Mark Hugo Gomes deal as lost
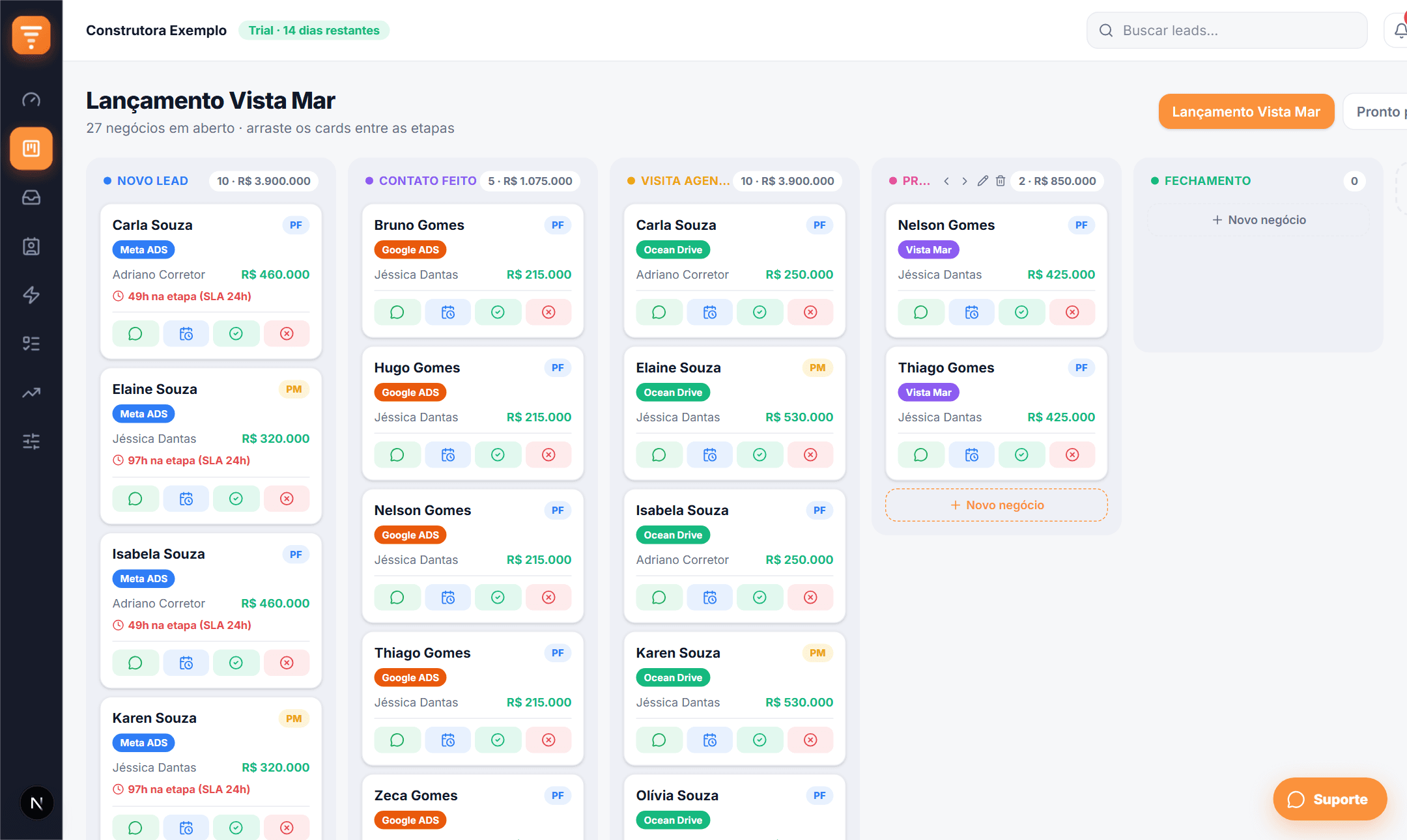Image resolution: width=1407 pixels, height=840 pixels. coord(548,455)
